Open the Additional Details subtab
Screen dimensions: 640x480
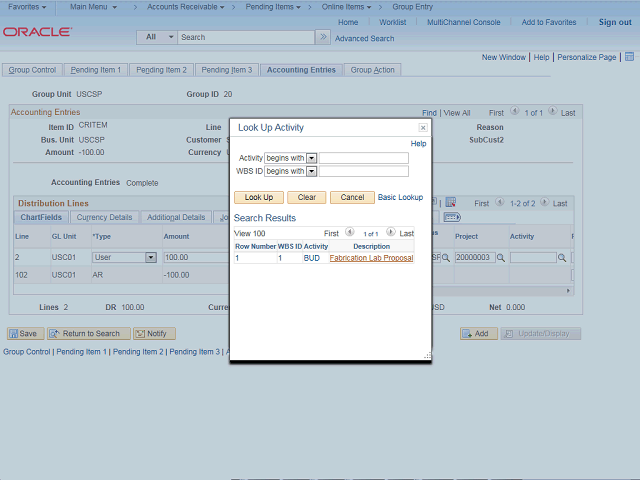coord(176,217)
